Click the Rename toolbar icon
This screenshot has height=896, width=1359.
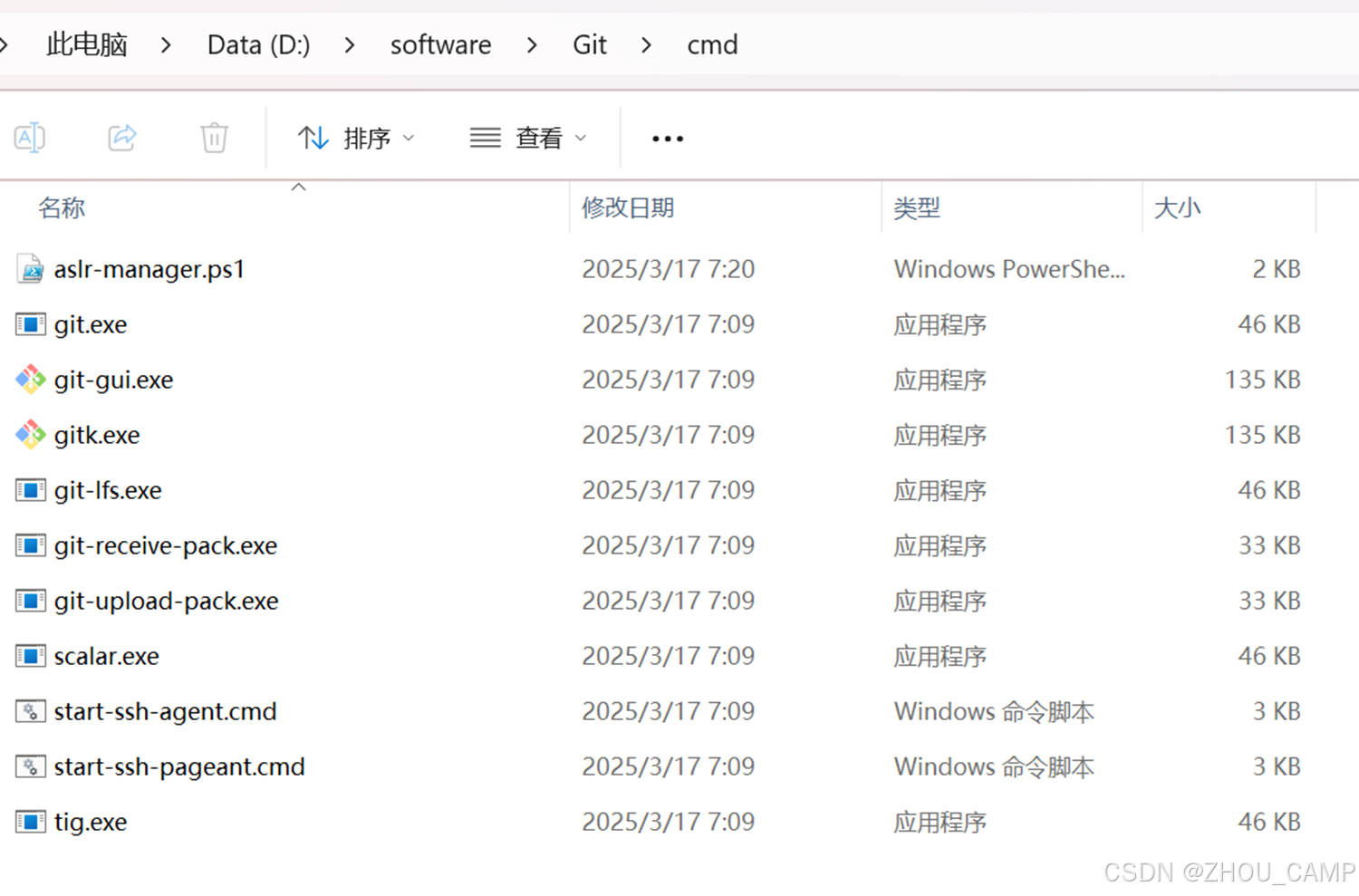coord(30,138)
